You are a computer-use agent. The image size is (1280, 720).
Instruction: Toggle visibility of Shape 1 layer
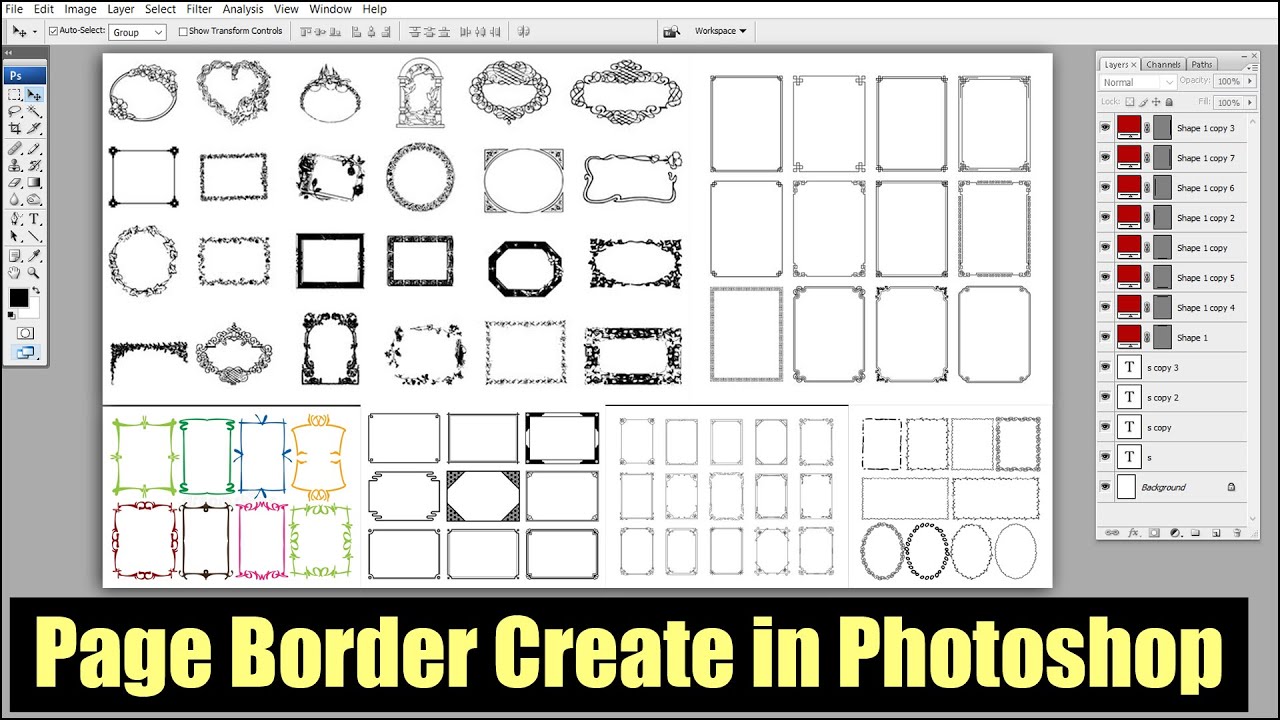point(1105,338)
